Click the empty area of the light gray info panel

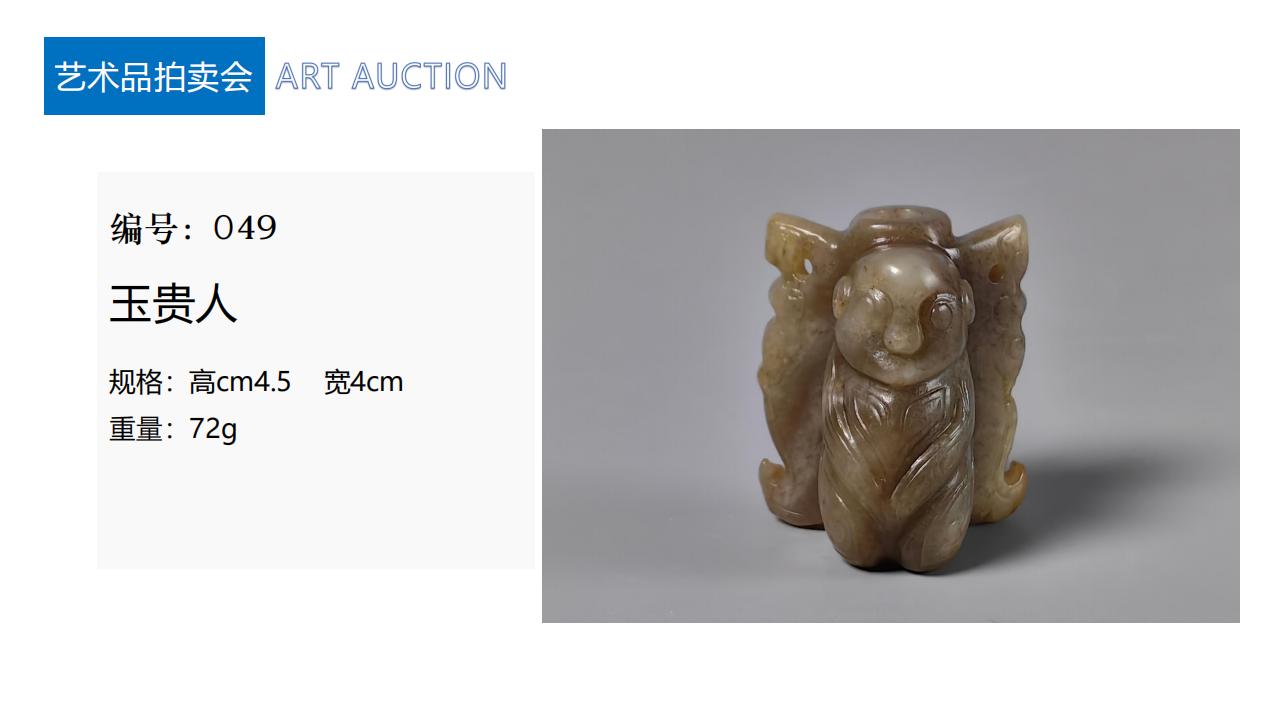point(315,505)
